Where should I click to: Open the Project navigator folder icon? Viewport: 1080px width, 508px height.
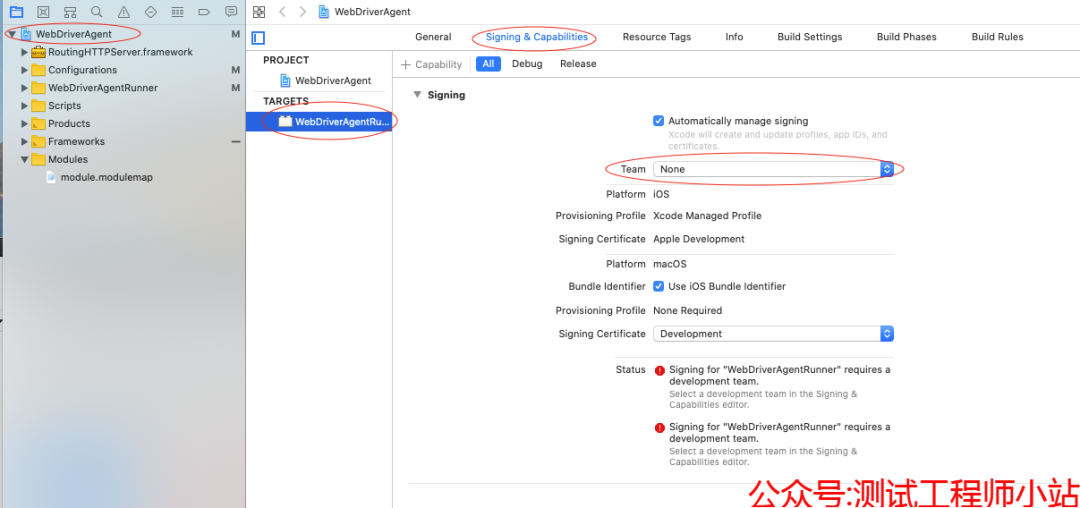(x=16, y=12)
